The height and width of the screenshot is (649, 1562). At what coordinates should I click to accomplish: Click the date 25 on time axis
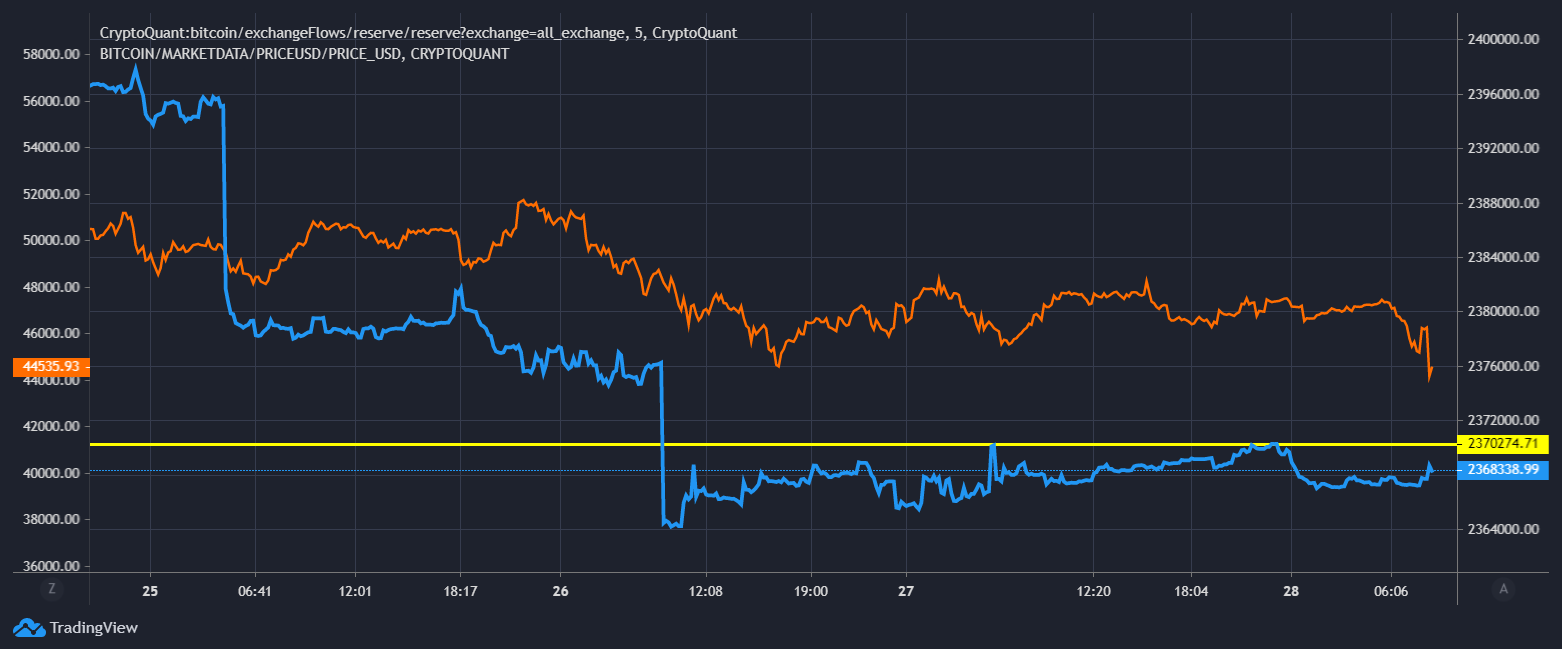point(150,591)
